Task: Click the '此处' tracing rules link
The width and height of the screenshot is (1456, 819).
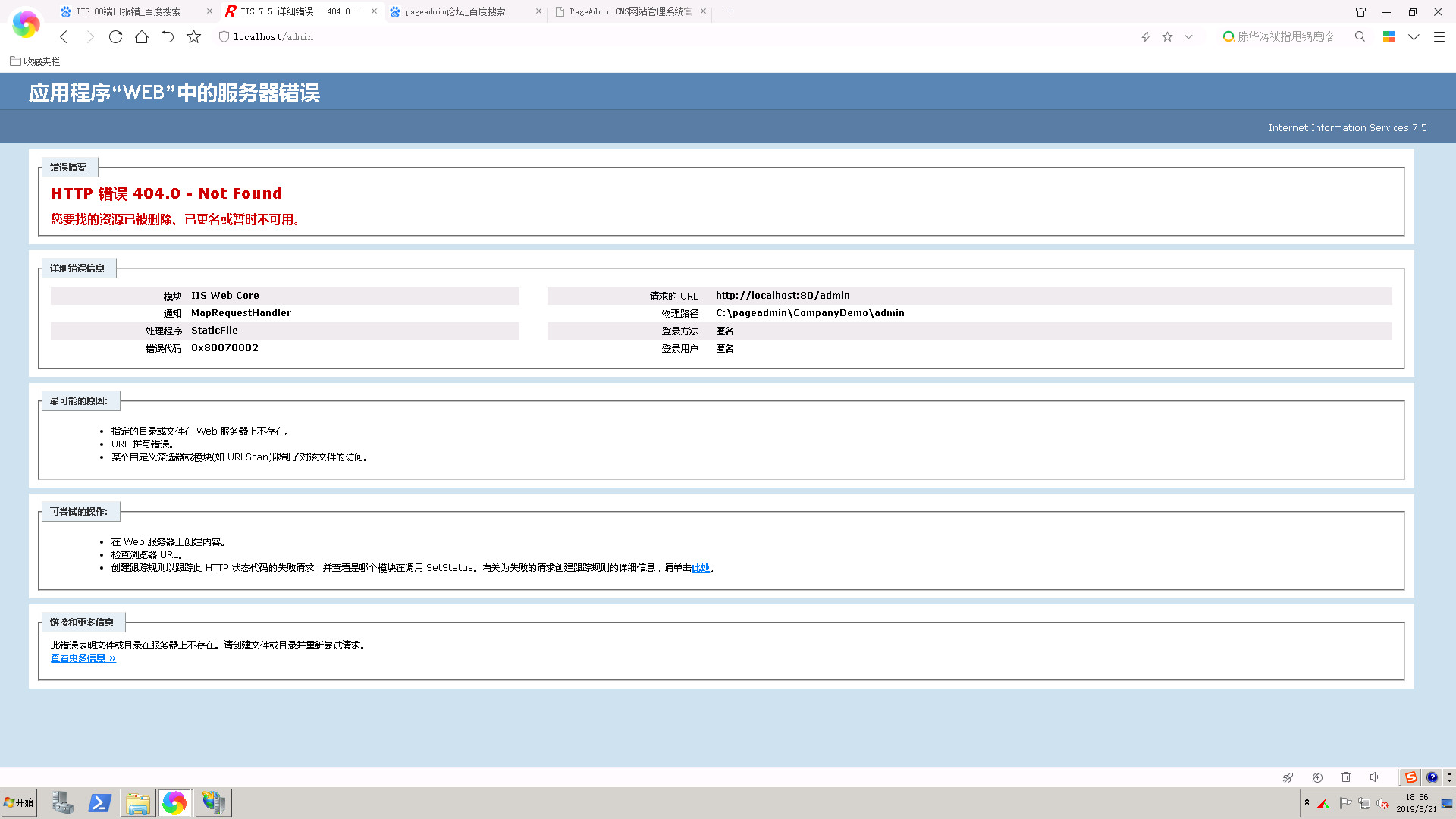Action: pyautogui.click(x=700, y=568)
